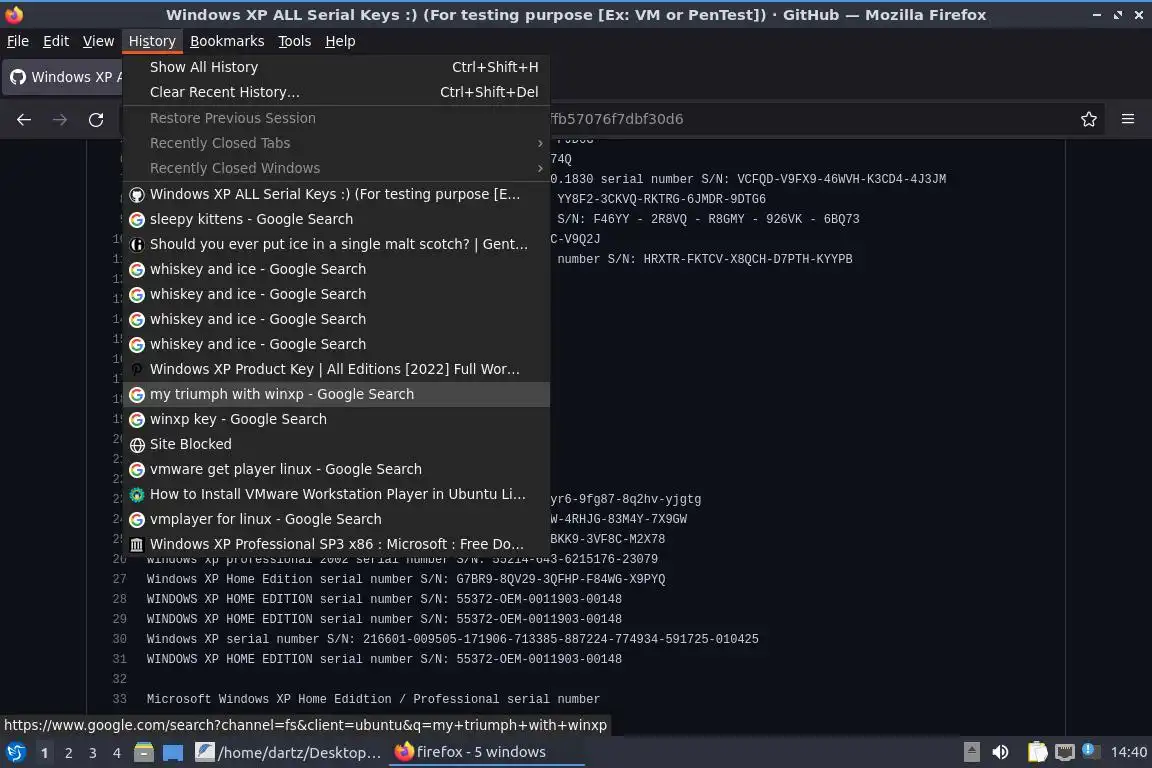The height and width of the screenshot is (768, 1152).
Task: Click line 27 G7BR9-8QV29 serial key text
Action: pyautogui.click(x=561, y=579)
